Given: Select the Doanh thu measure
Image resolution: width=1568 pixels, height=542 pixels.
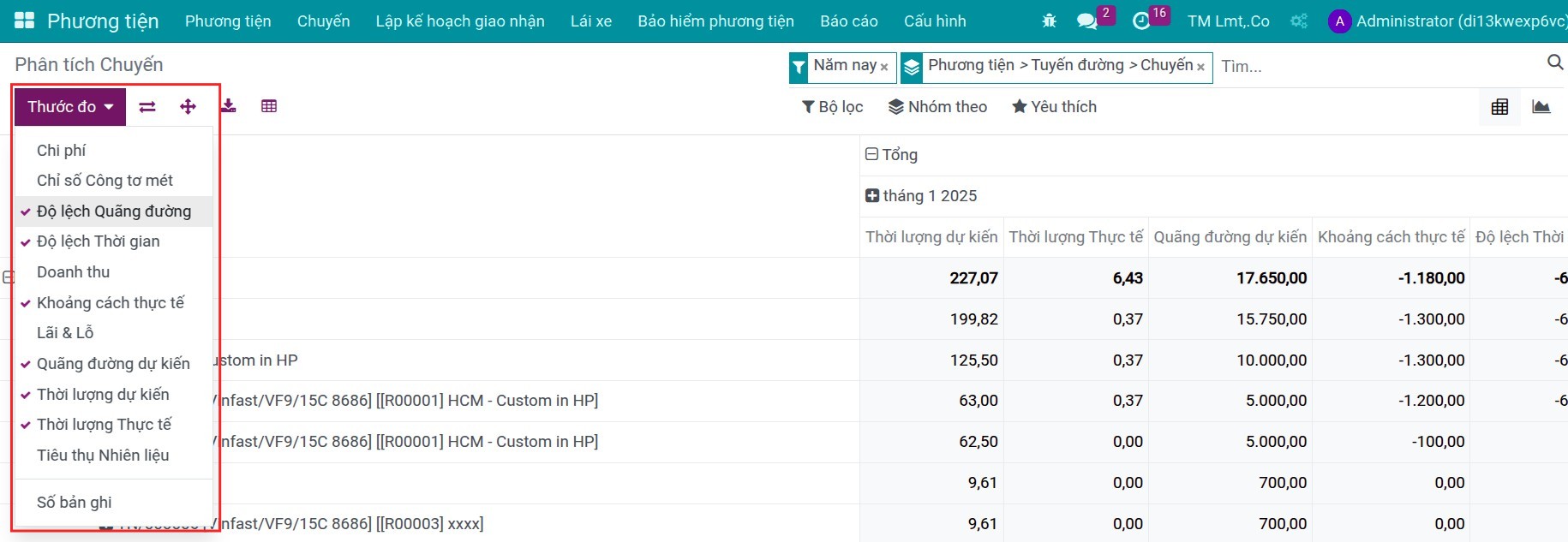Looking at the screenshot, I should click(x=114, y=272).
